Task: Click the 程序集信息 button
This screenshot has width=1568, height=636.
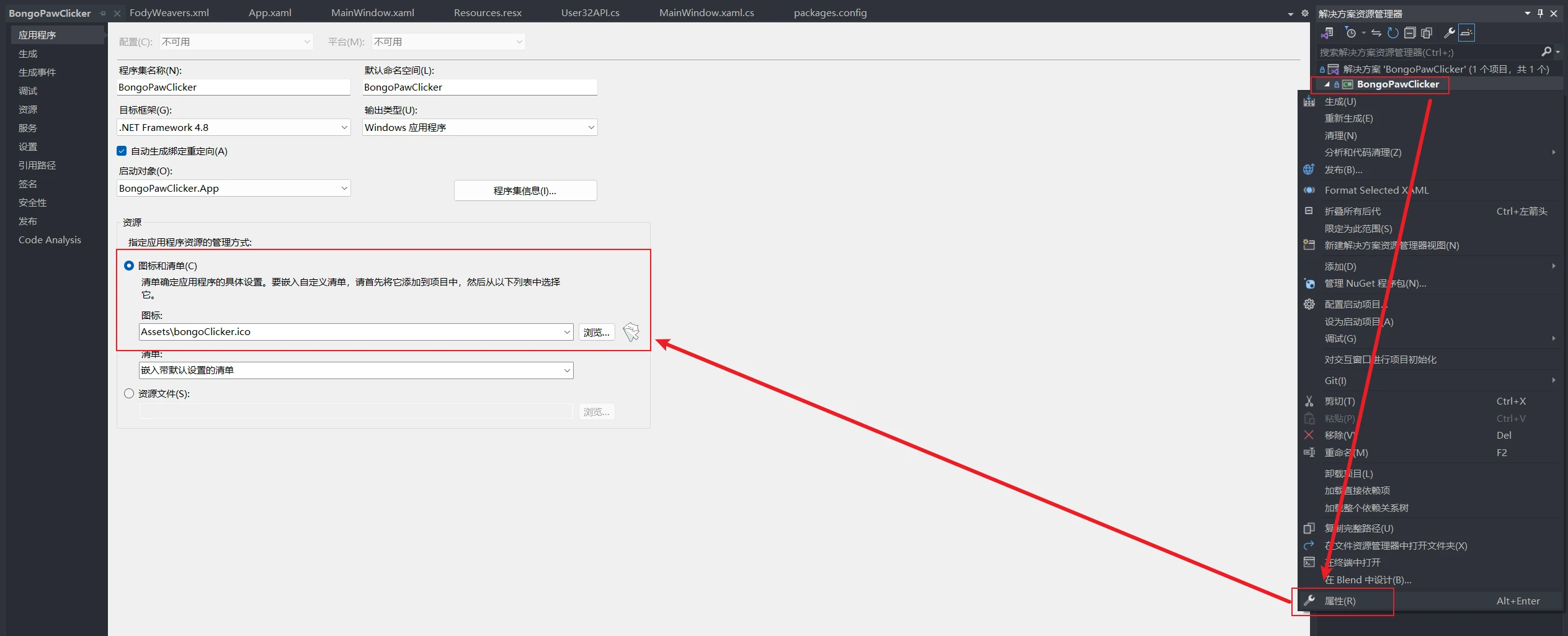Action: [525, 190]
